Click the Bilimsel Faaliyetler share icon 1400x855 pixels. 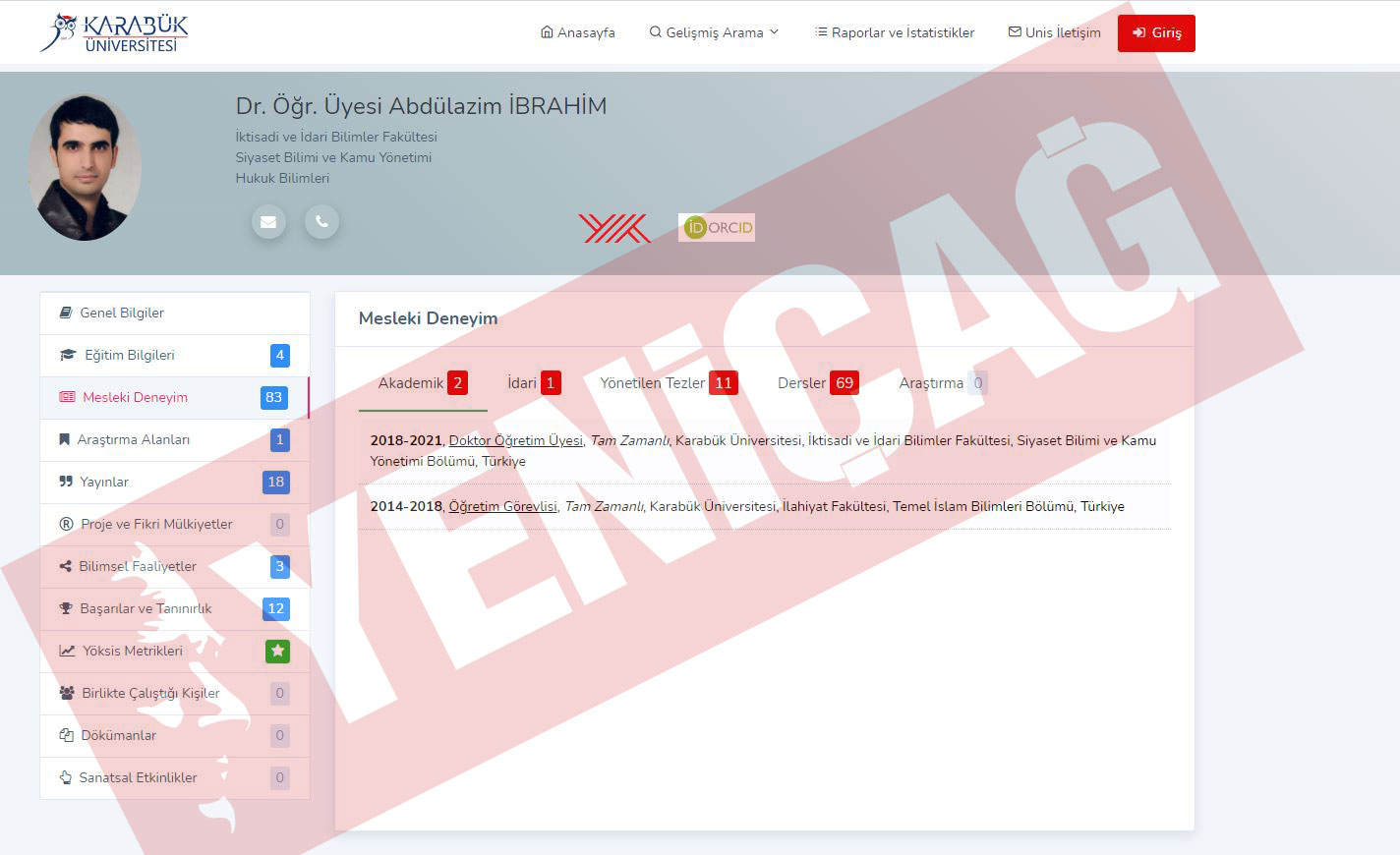(66, 566)
